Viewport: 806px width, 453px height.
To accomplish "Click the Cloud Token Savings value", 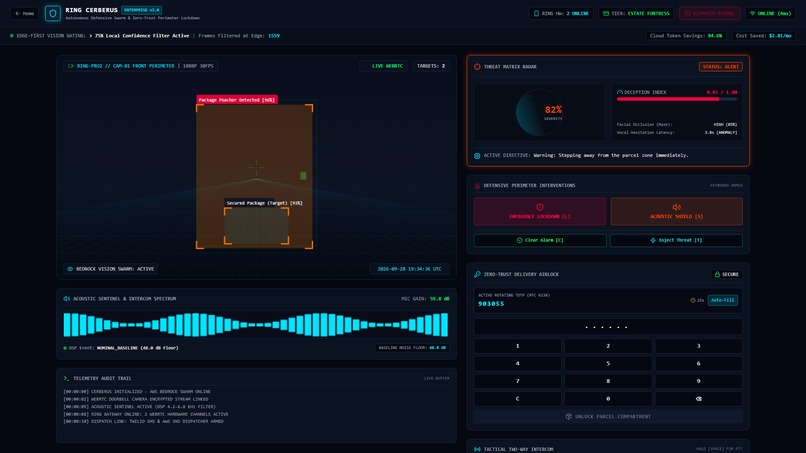I will 715,36.
